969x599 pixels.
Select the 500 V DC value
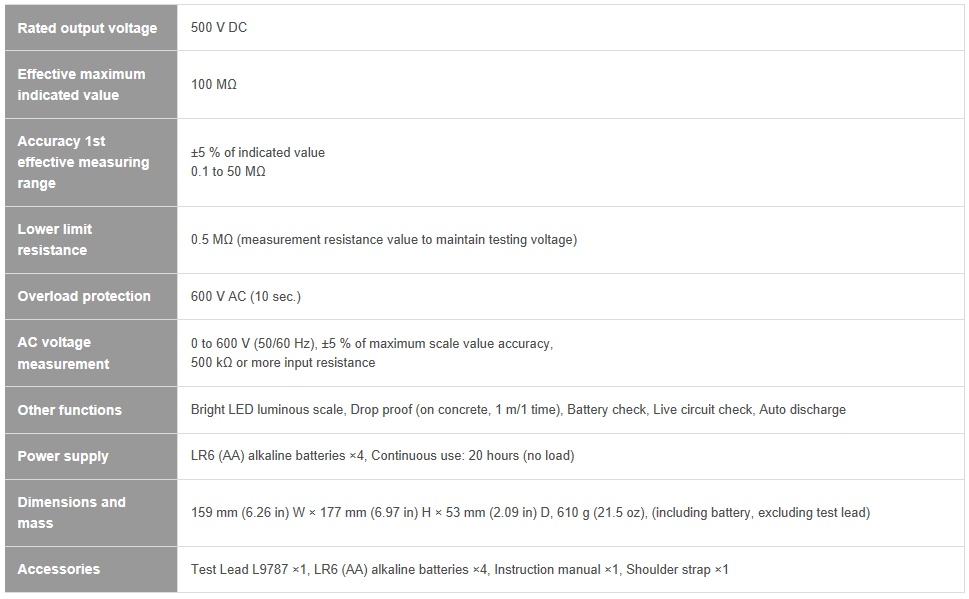point(219,28)
